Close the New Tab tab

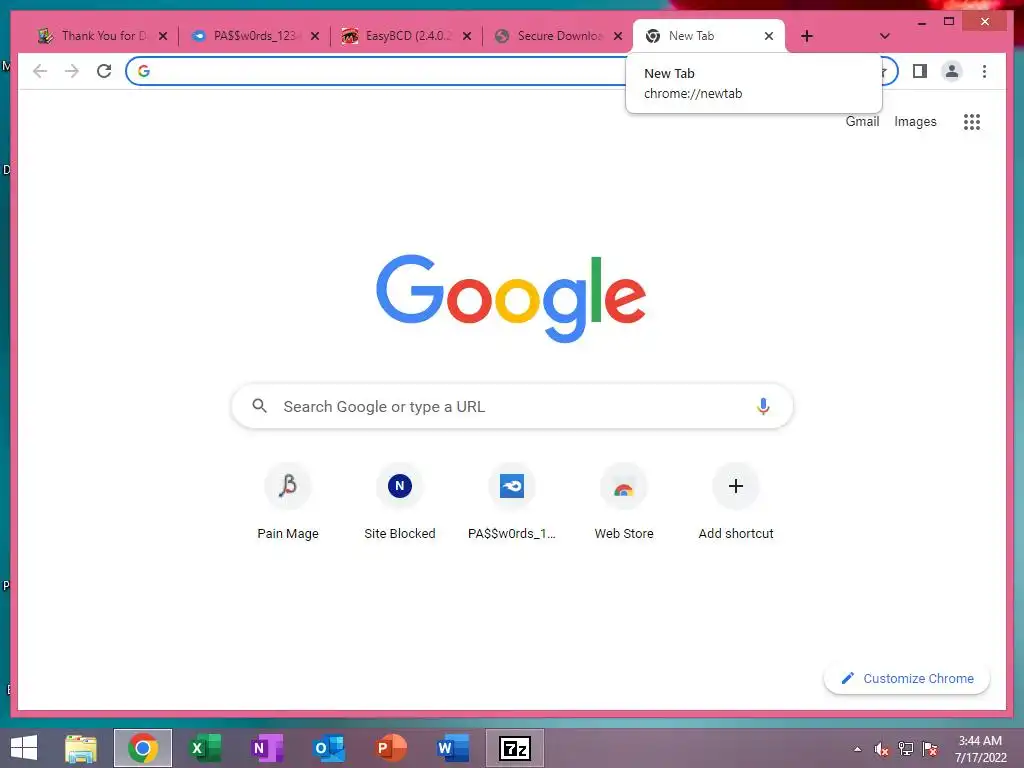click(769, 36)
